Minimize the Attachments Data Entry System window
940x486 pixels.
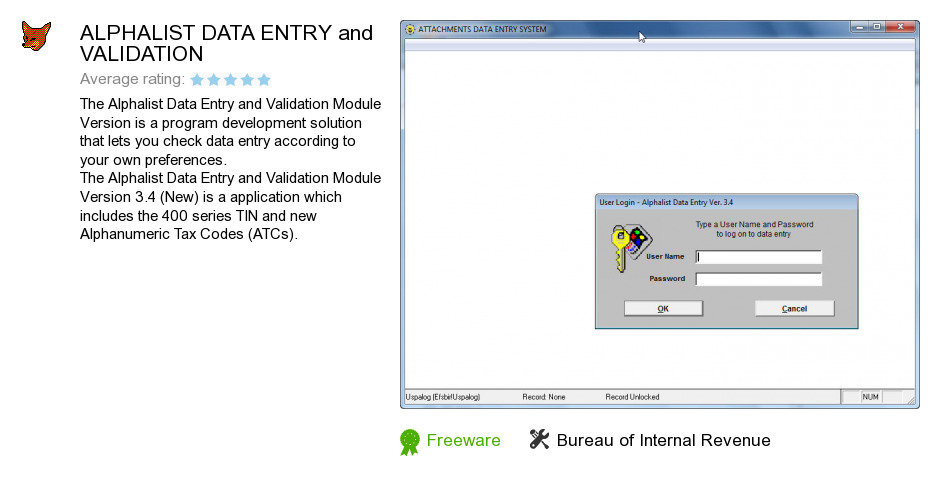pos(860,27)
